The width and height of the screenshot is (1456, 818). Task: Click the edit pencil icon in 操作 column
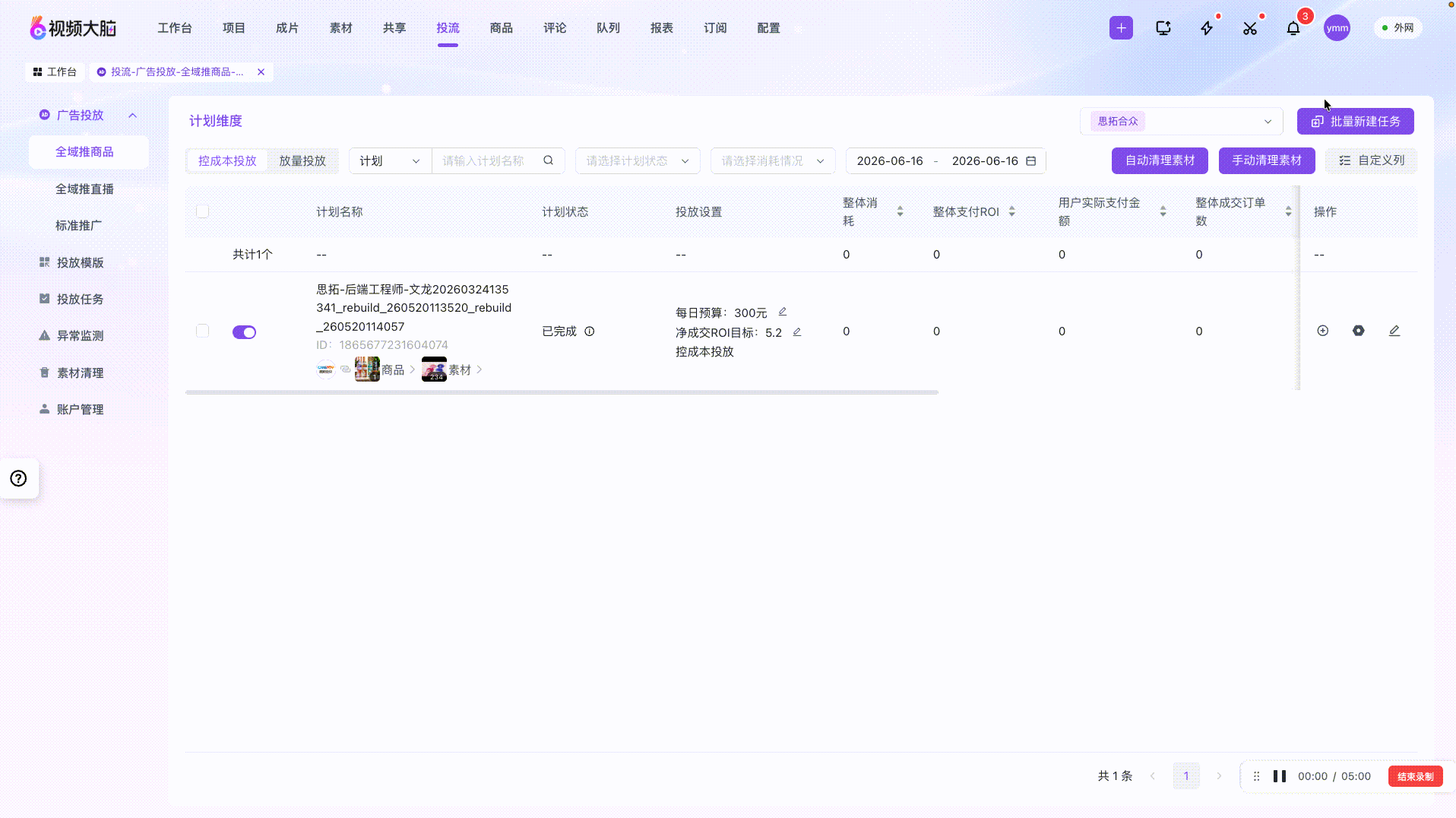click(1394, 331)
